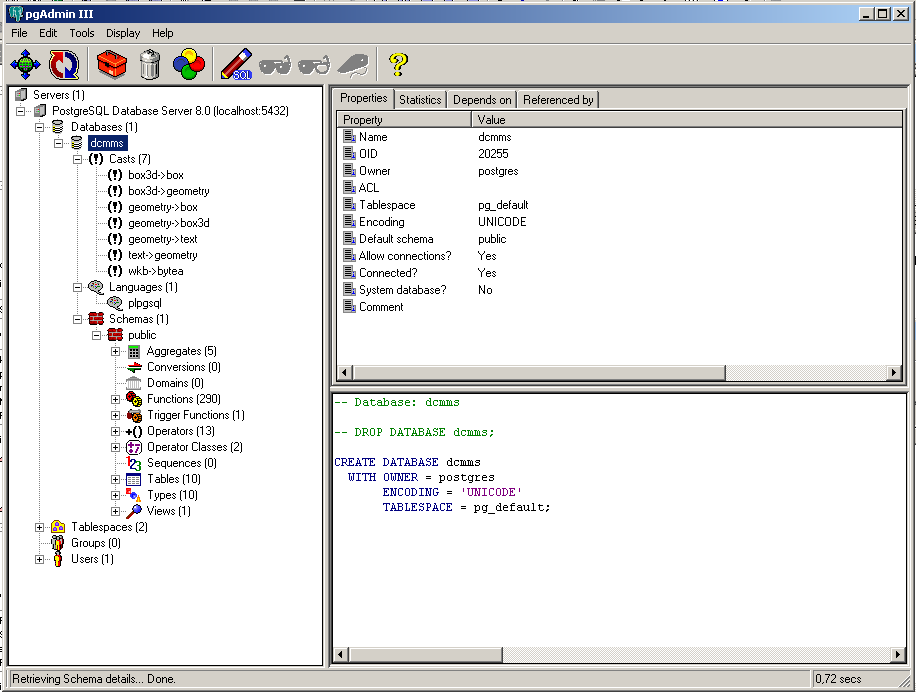Expand the Aggregates (5) node
Viewport: 916px width, 692px height.
tap(115, 352)
